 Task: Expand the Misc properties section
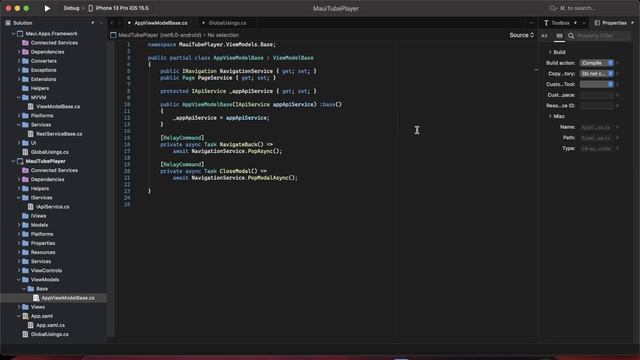pyautogui.click(x=550, y=116)
